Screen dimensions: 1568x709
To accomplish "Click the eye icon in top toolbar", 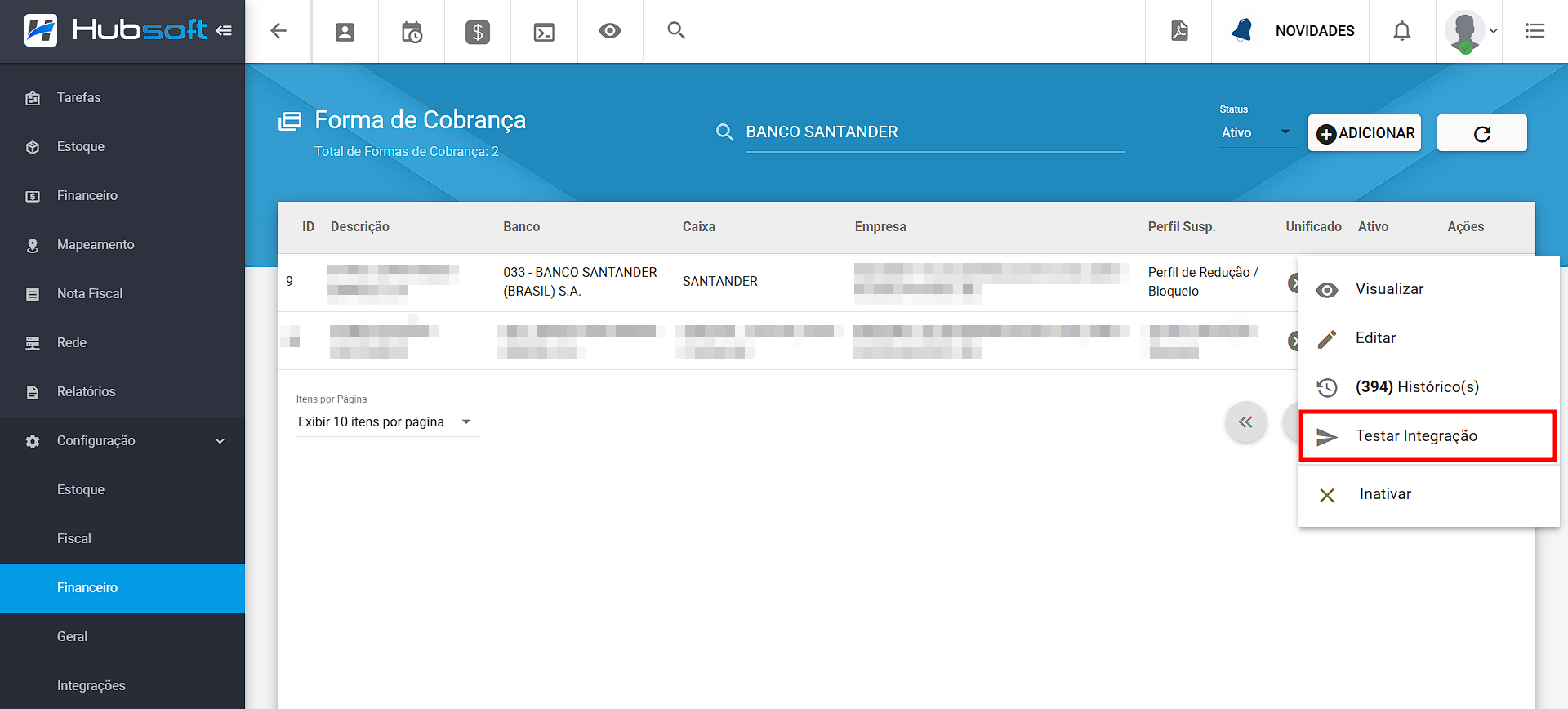I will [610, 31].
